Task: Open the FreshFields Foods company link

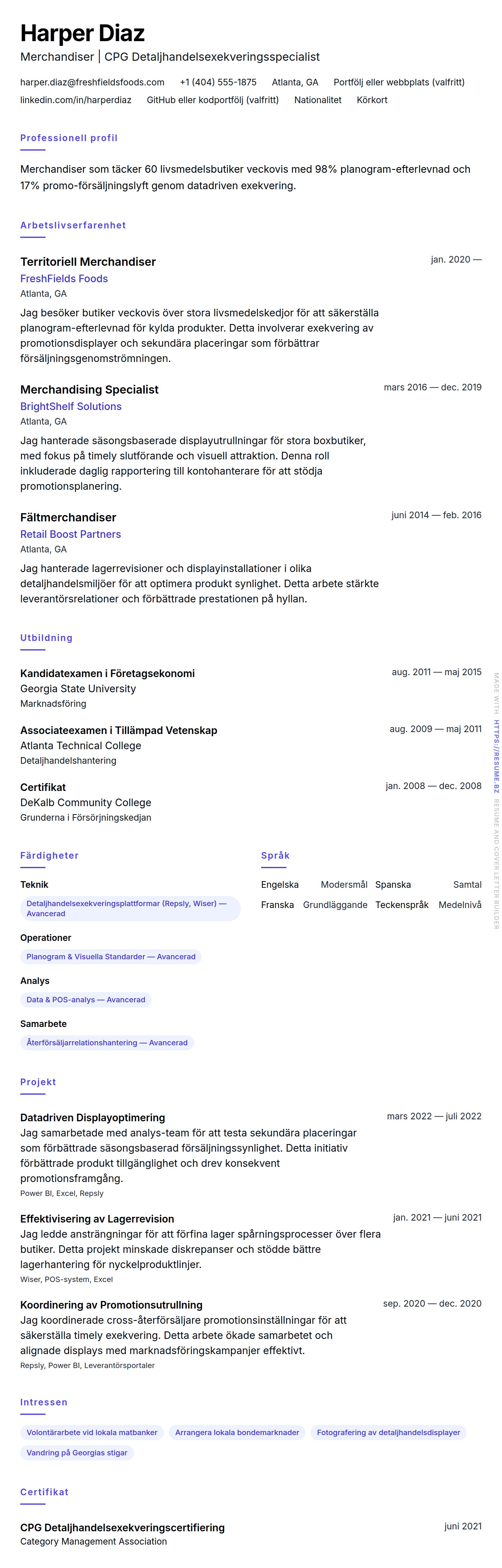Action: click(64, 279)
